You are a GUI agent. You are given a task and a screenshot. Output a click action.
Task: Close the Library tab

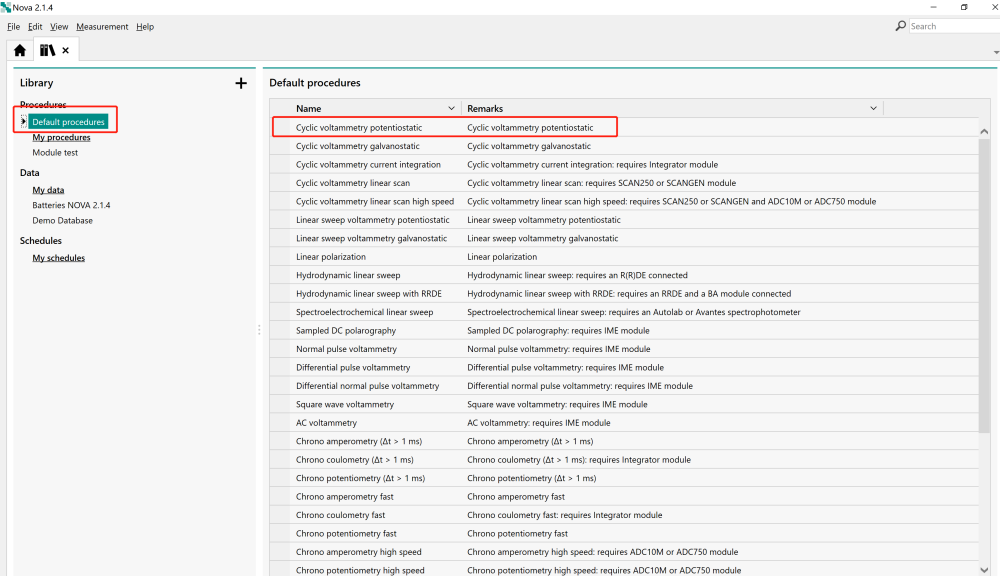[66, 50]
